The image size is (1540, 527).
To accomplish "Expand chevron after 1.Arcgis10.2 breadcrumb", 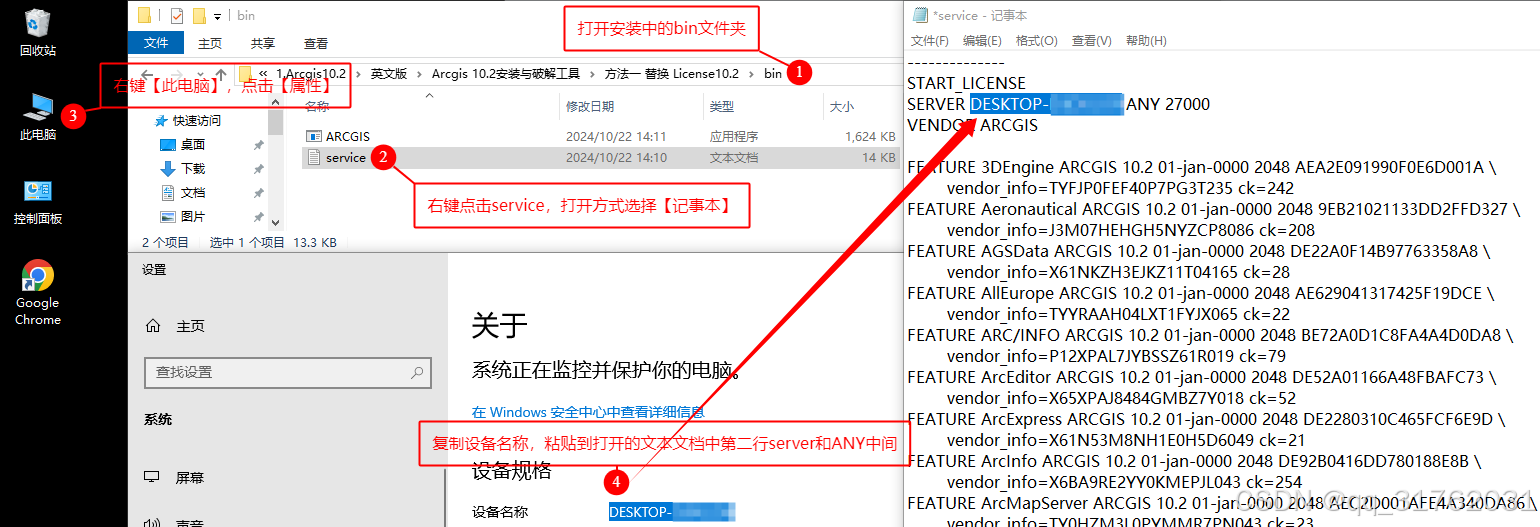I will (358, 74).
